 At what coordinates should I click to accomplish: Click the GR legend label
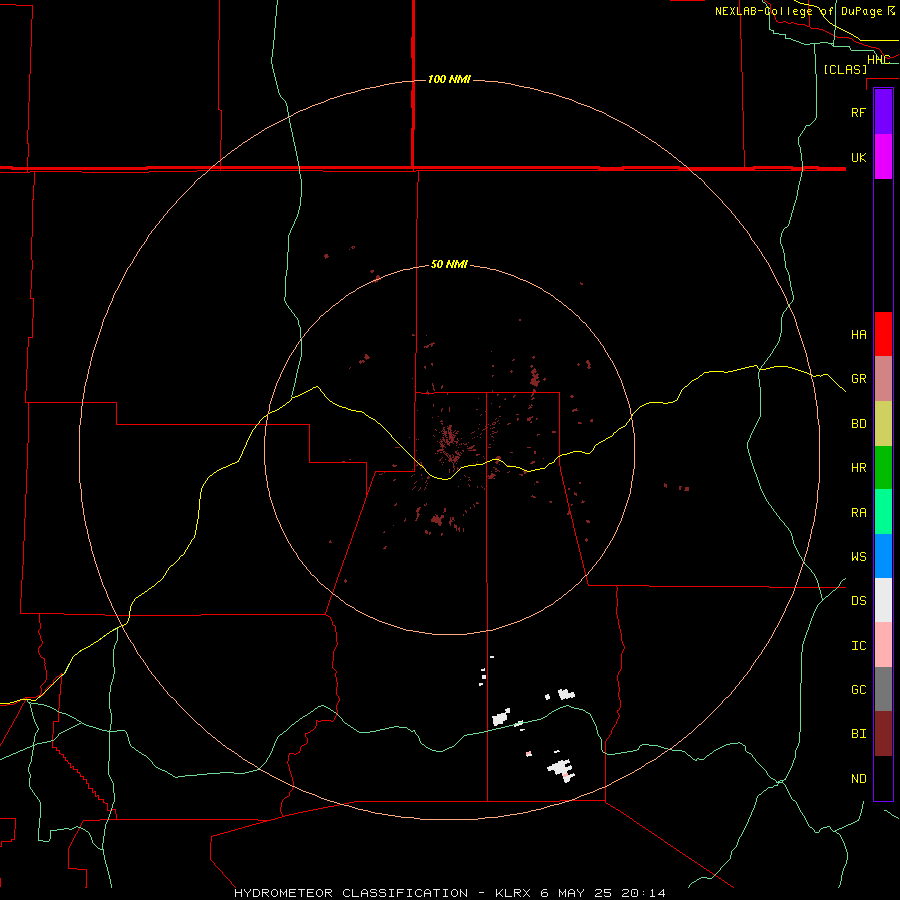click(858, 379)
